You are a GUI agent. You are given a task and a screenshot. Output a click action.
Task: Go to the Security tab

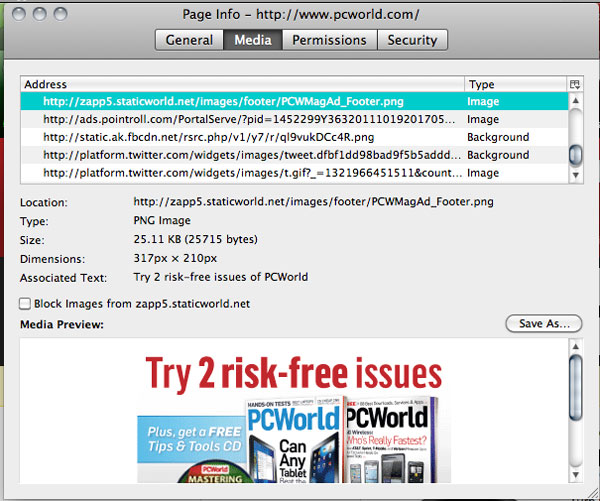point(412,40)
